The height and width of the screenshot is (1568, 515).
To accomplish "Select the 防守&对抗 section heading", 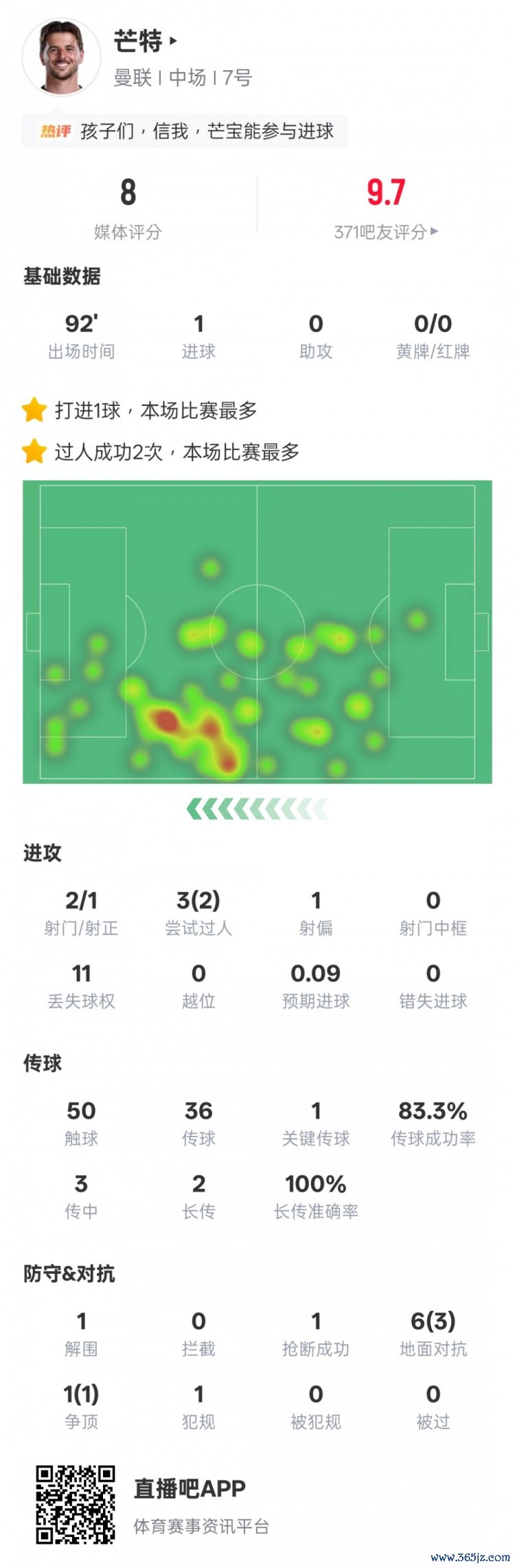I will [x=69, y=1274].
